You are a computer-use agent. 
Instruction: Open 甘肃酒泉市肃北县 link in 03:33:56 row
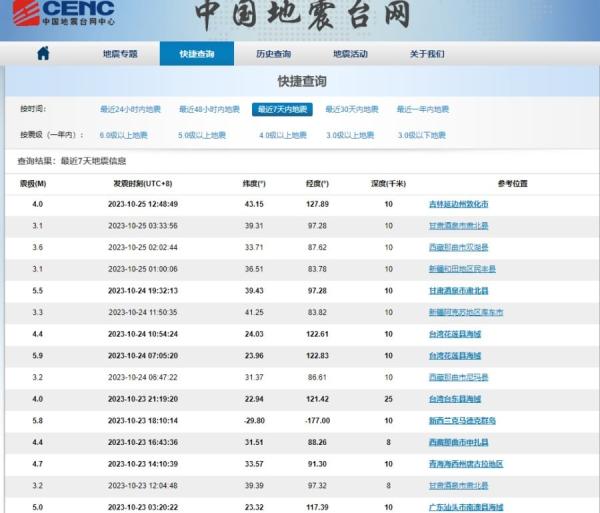458,226
